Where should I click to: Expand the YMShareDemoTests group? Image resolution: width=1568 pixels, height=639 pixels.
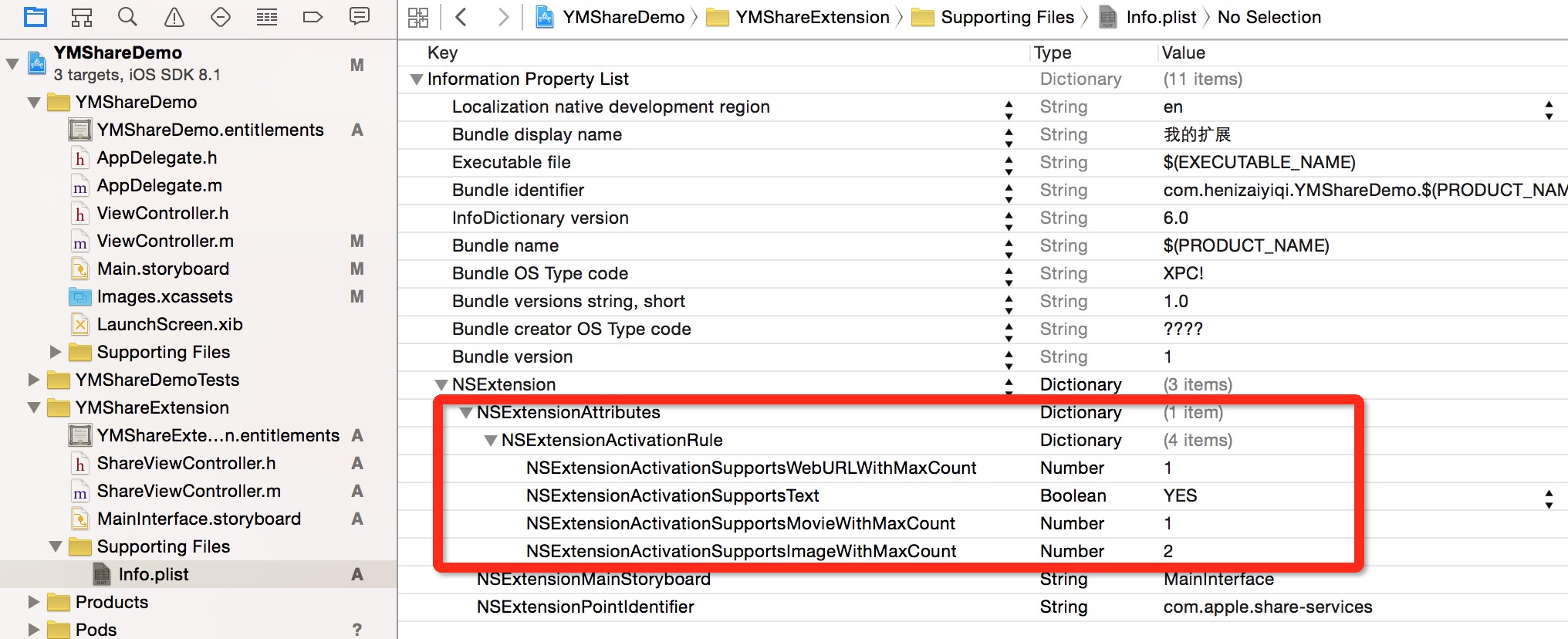[34, 380]
